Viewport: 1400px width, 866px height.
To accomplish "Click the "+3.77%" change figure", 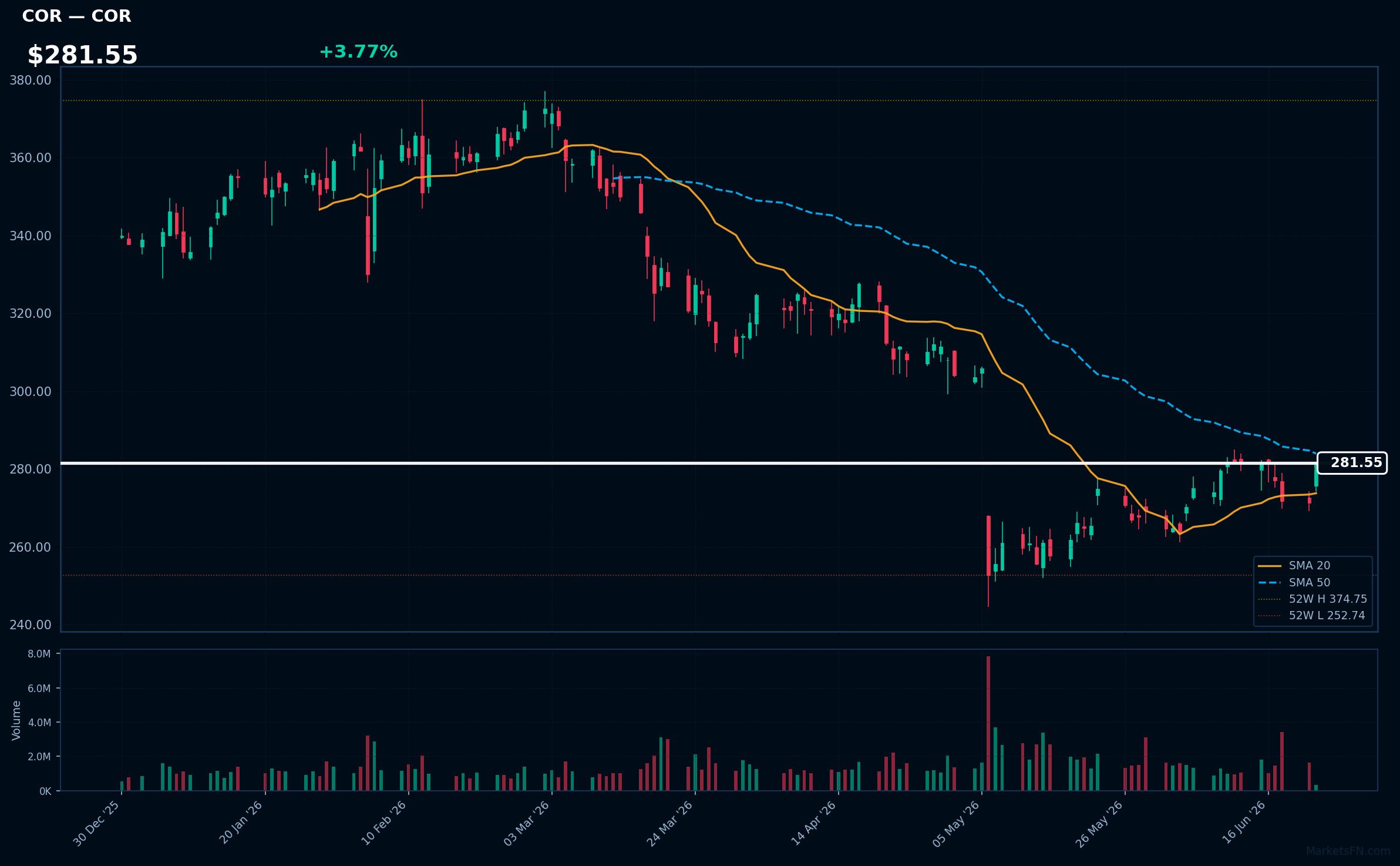I will tap(358, 52).
